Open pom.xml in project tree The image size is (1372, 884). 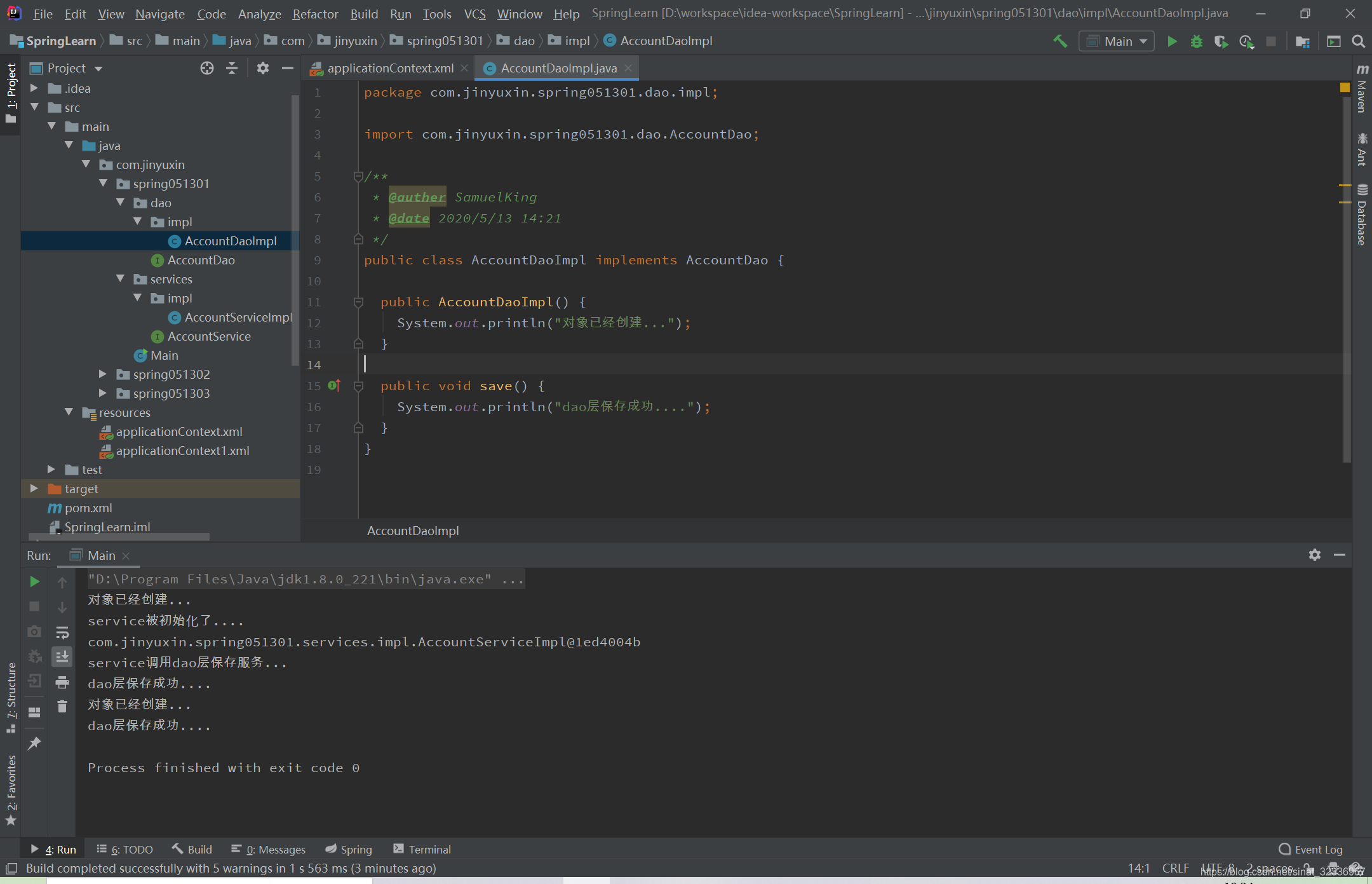pyautogui.click(x=81, y=508)
